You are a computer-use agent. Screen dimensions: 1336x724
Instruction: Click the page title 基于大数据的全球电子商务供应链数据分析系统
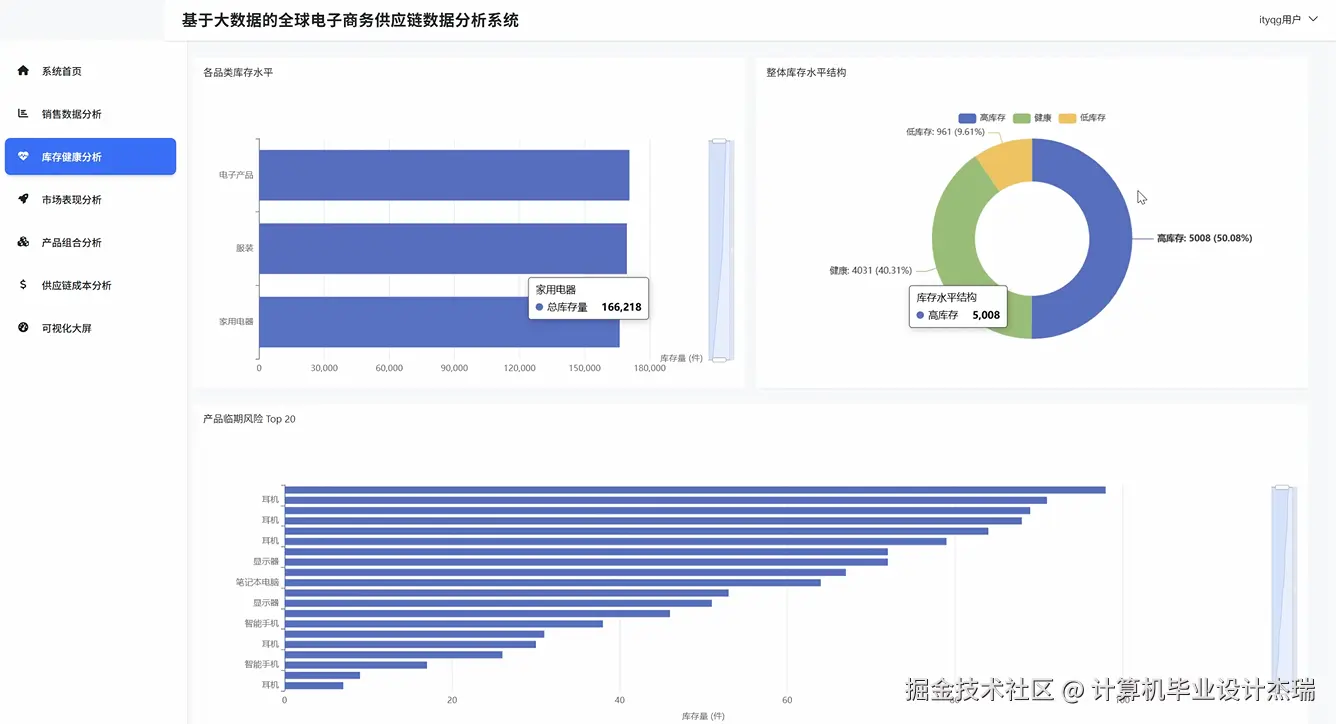pos(350,20)
